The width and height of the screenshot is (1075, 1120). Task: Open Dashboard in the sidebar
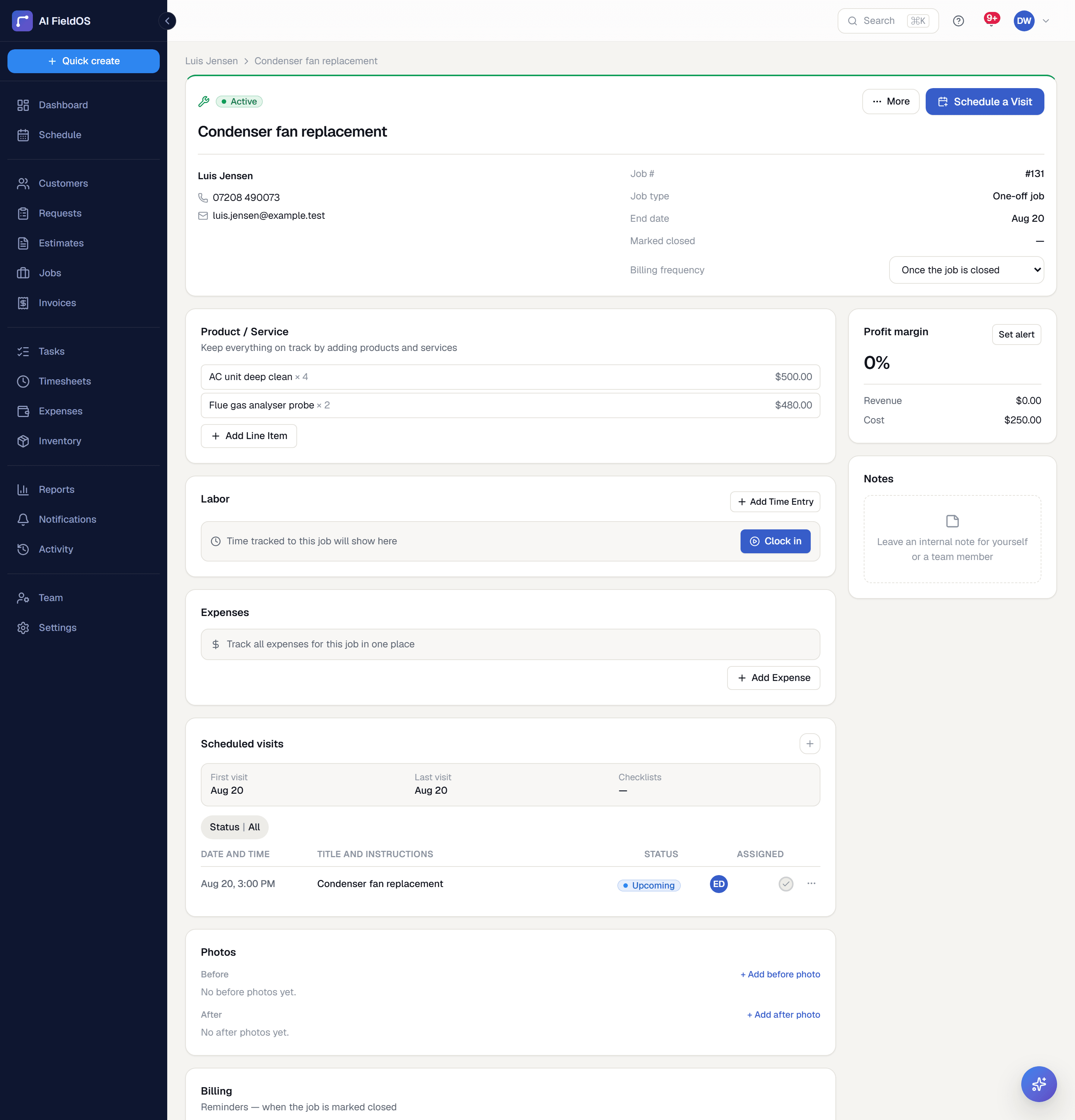(x=83, y=105)
